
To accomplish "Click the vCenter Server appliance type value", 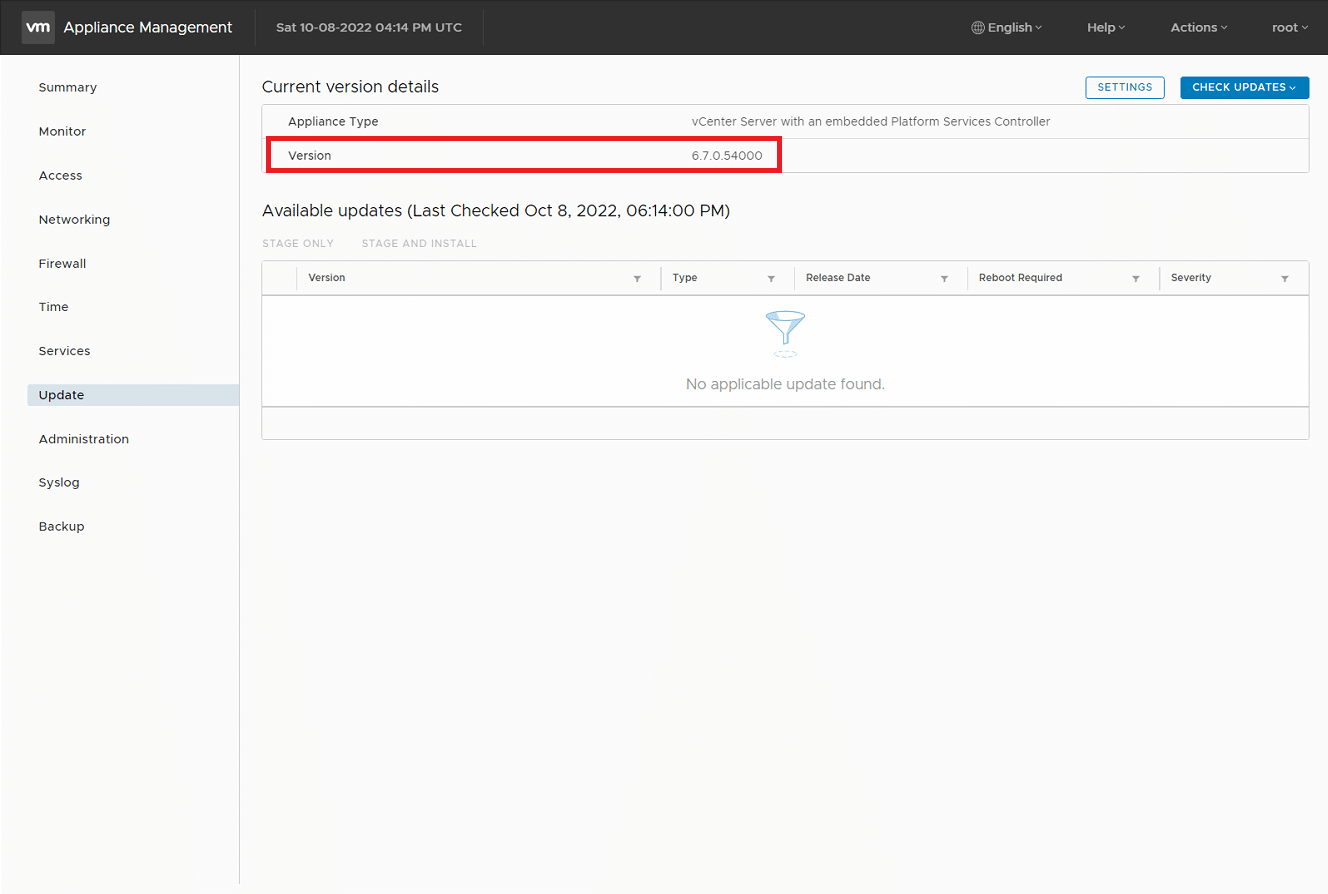I will coord(871,122).
